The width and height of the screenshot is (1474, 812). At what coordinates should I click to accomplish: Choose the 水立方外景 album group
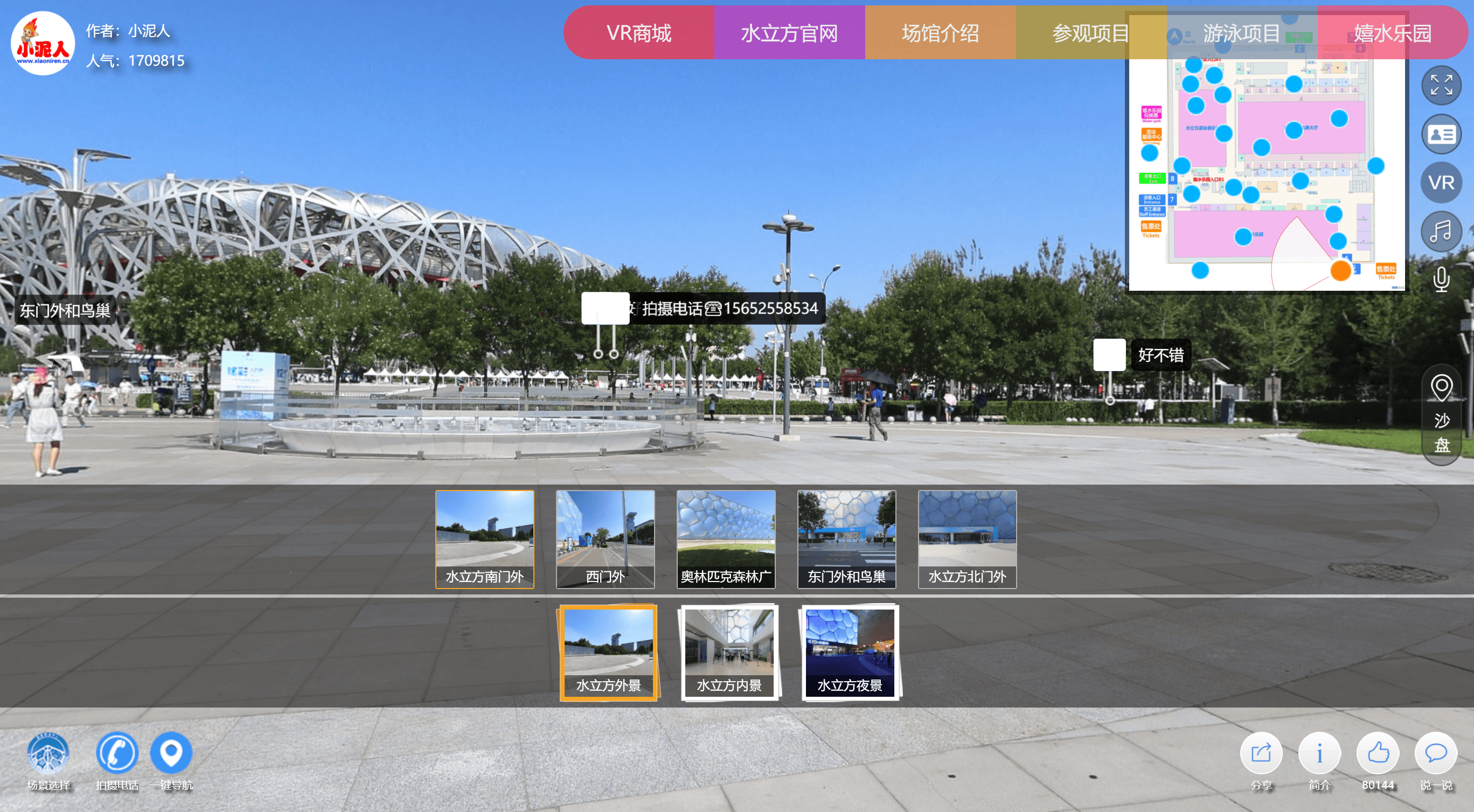coord(608,653)
